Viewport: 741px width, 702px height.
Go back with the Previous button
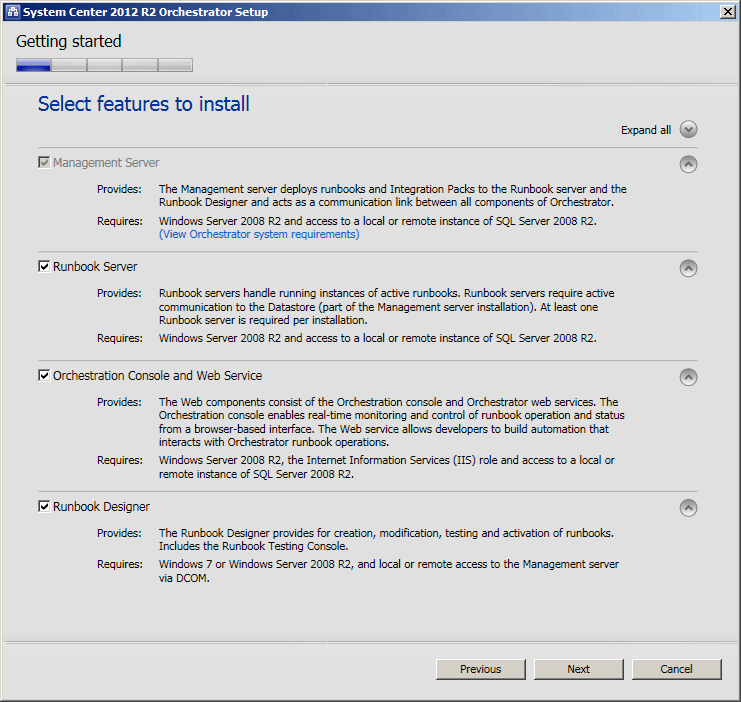481,669
